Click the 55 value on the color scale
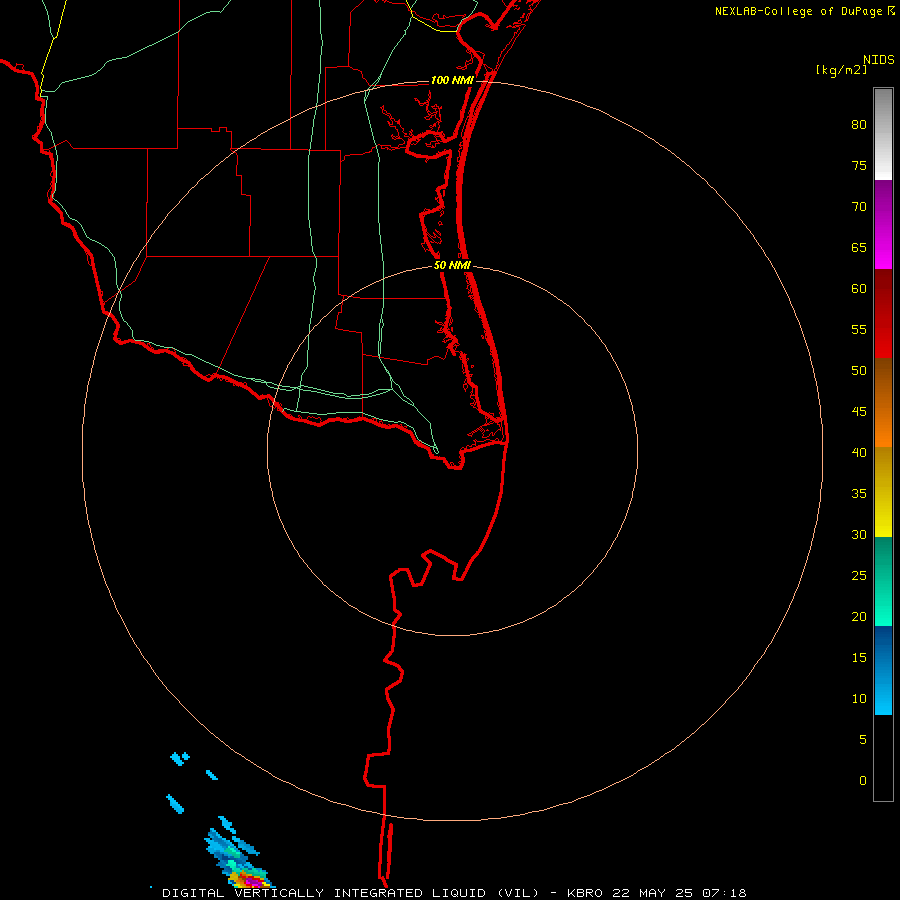This screenshot has width=900, height=900. [x=859, y=329]
